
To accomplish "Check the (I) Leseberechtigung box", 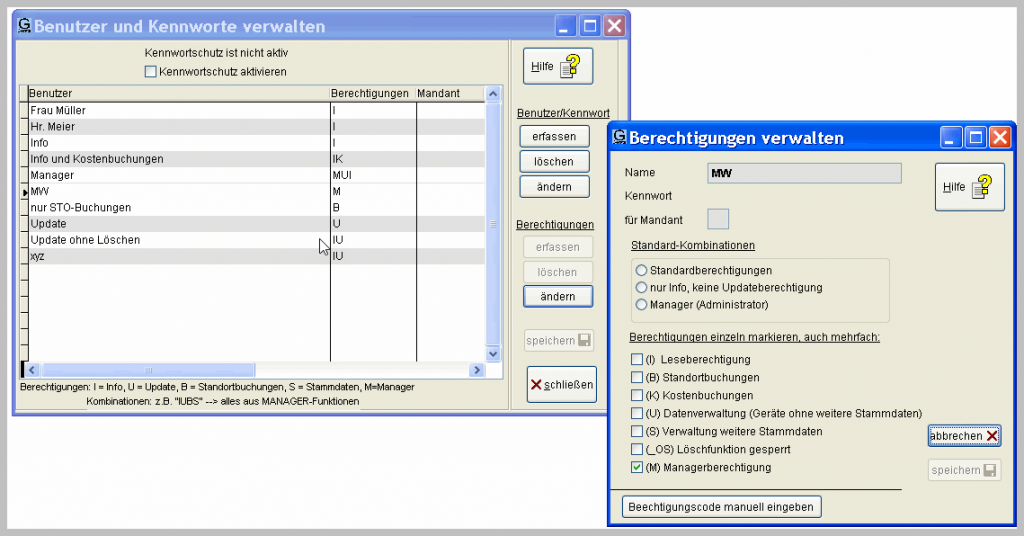I will pyautogui.click(x=637, y=359).
